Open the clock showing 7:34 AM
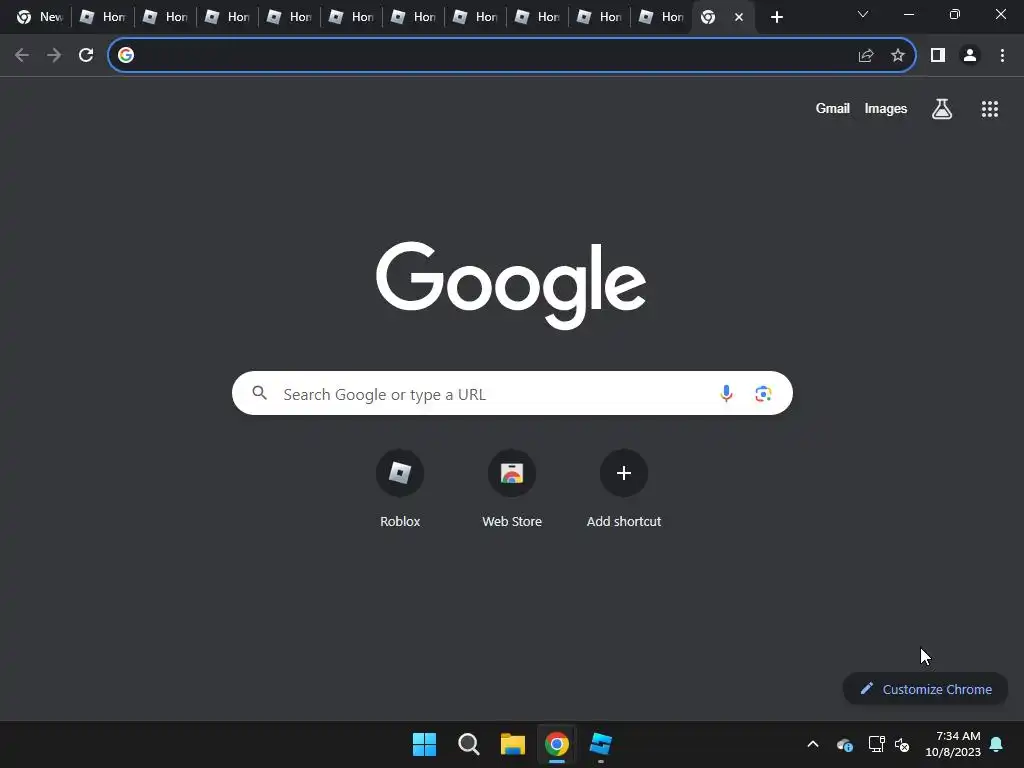1024x768 pixels. pos(953,744)
